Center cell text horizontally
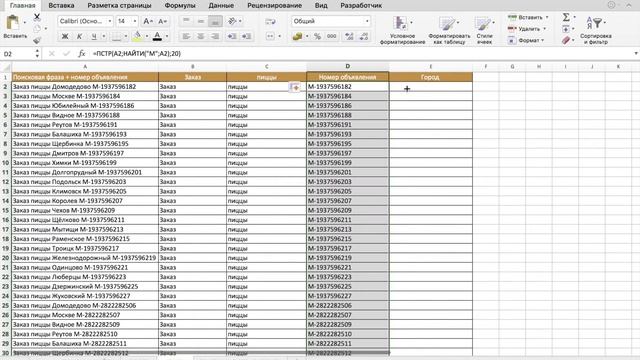The image size is (640, 360). point(200,36)
